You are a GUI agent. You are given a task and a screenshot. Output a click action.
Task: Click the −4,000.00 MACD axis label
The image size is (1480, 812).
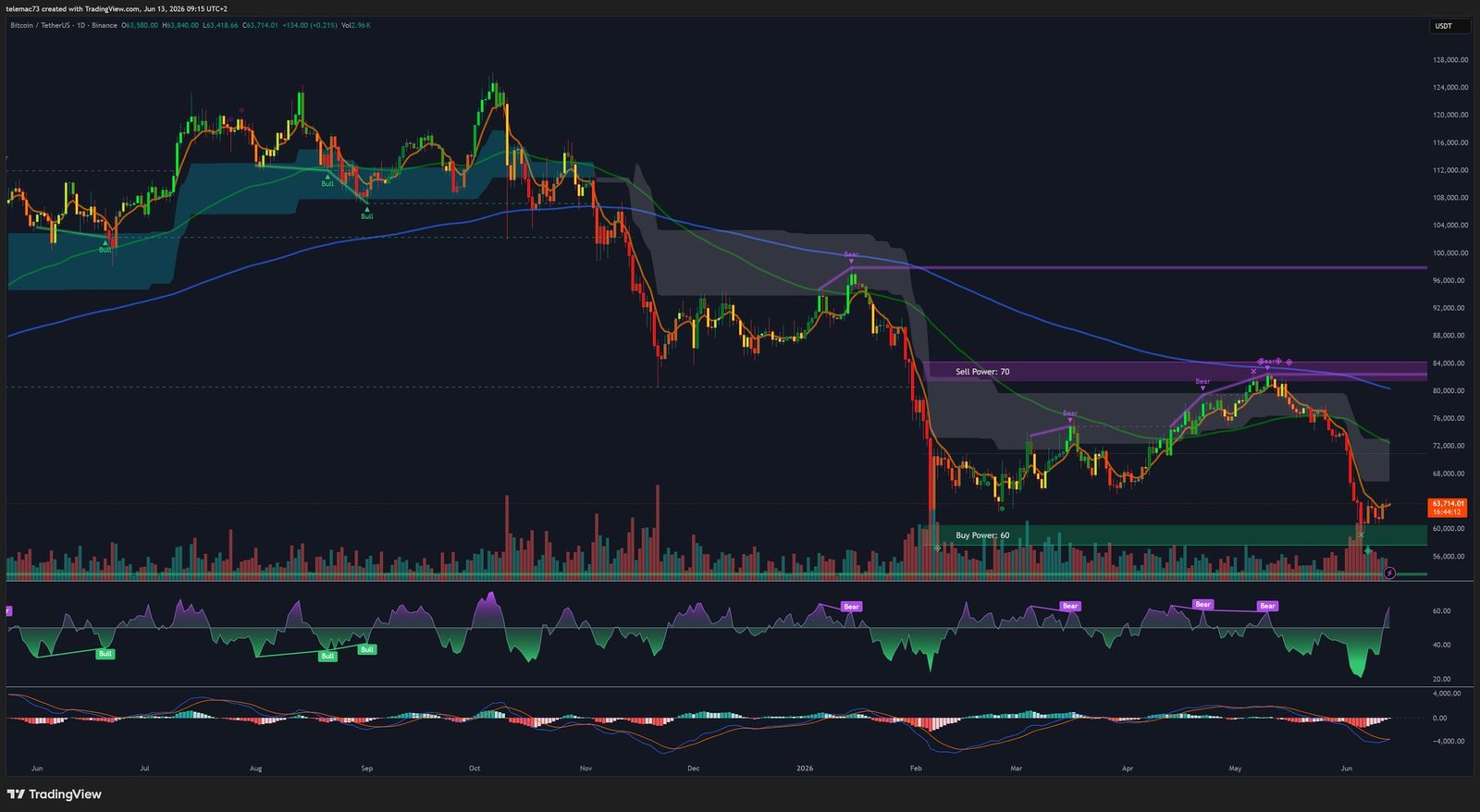coord(1449,741)
